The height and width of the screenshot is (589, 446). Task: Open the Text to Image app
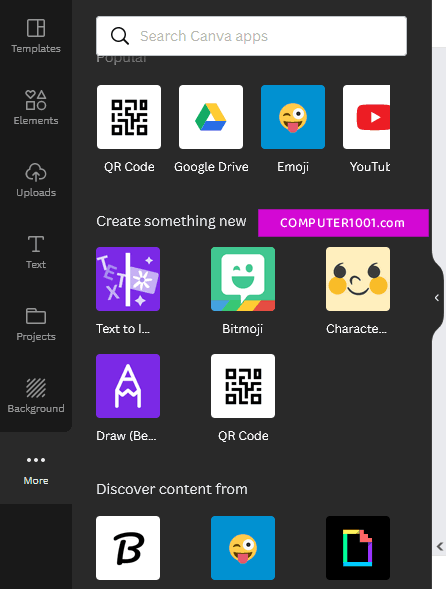tap(128, 279)
